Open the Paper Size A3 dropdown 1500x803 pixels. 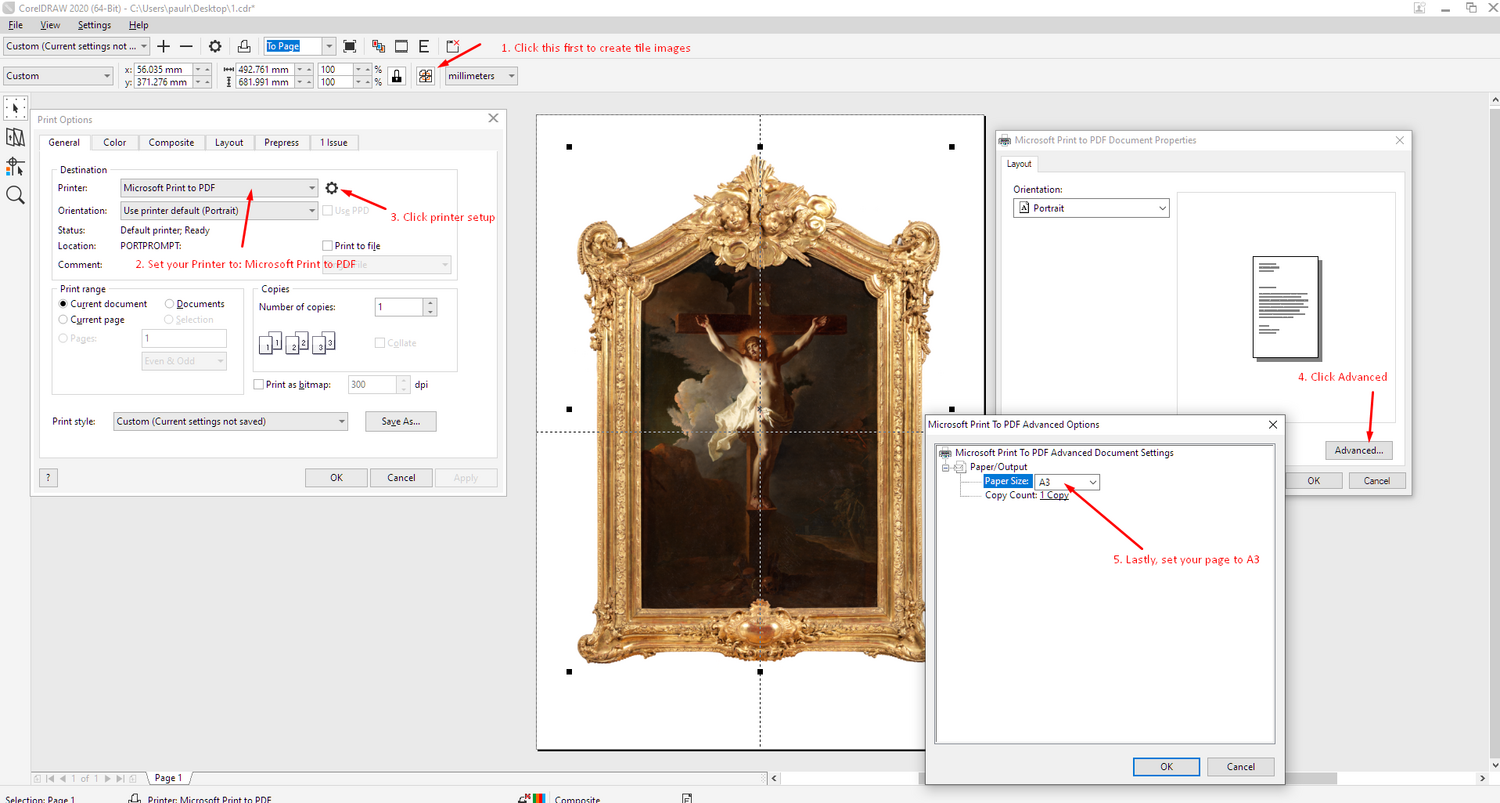coord(1067,482)
